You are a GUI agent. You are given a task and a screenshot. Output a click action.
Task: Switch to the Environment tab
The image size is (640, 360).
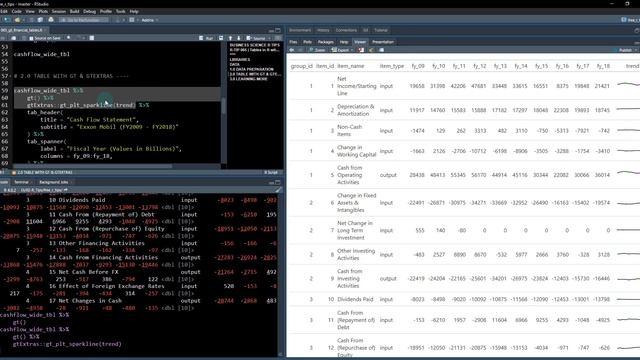(x=300, y=30)
